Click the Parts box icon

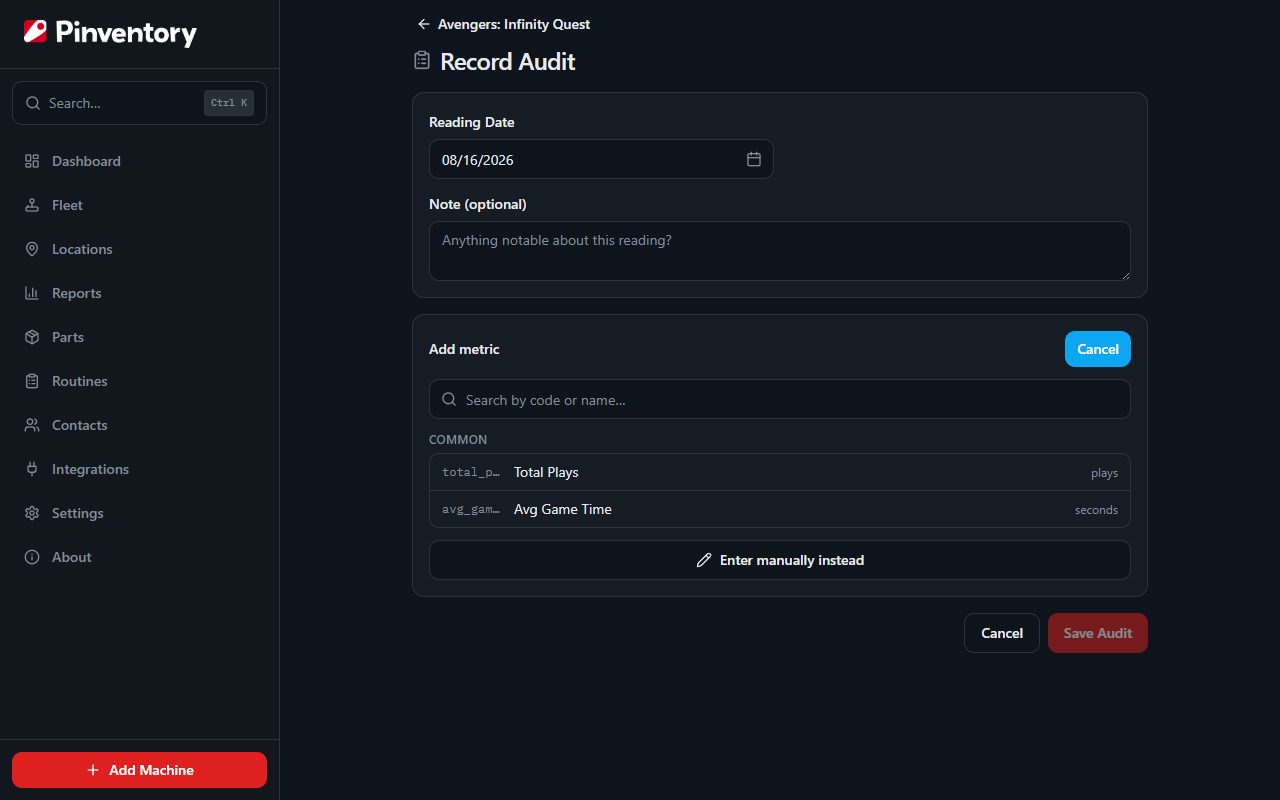tap(32, 337)
